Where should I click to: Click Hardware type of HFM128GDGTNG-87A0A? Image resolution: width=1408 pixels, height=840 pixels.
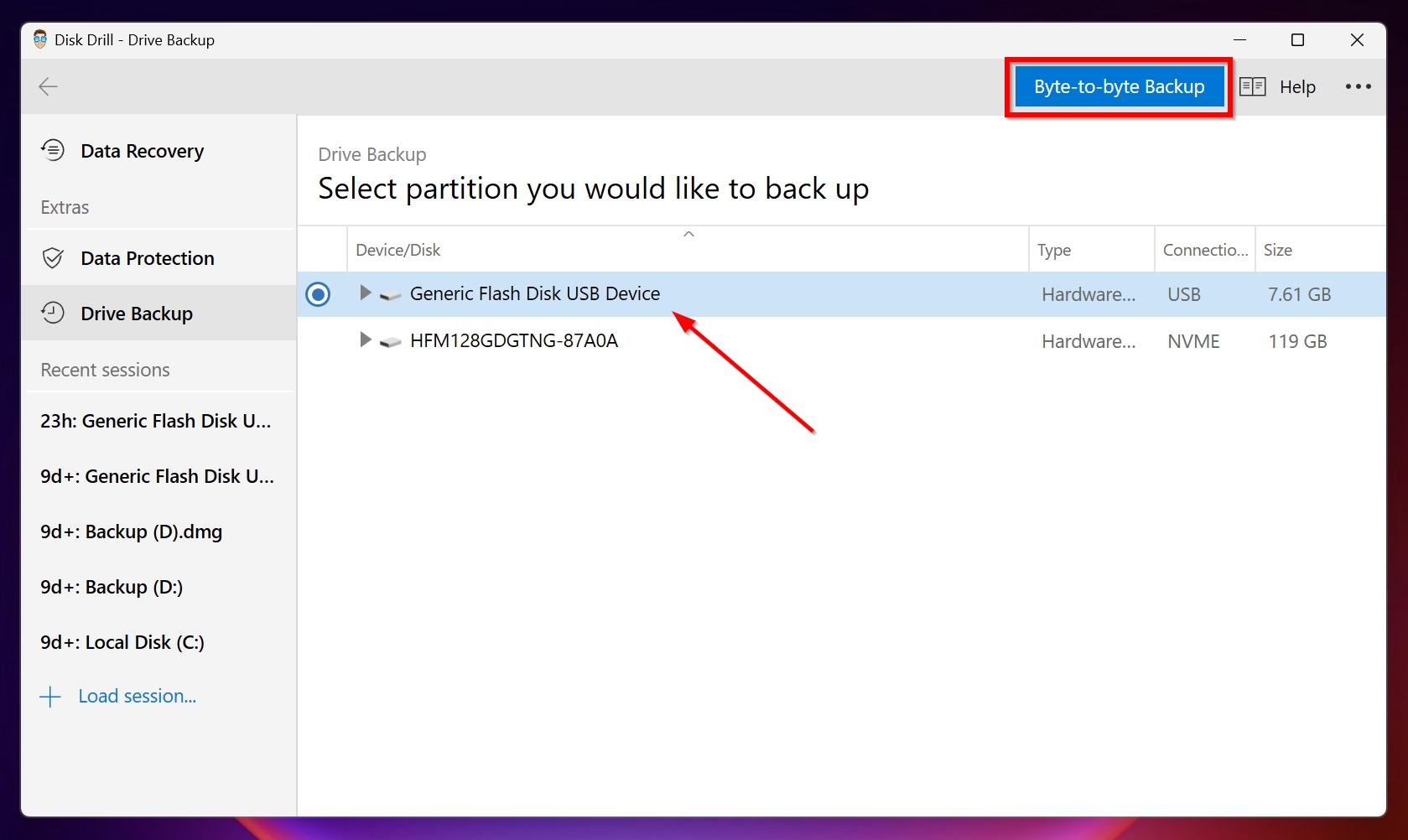1088,341
